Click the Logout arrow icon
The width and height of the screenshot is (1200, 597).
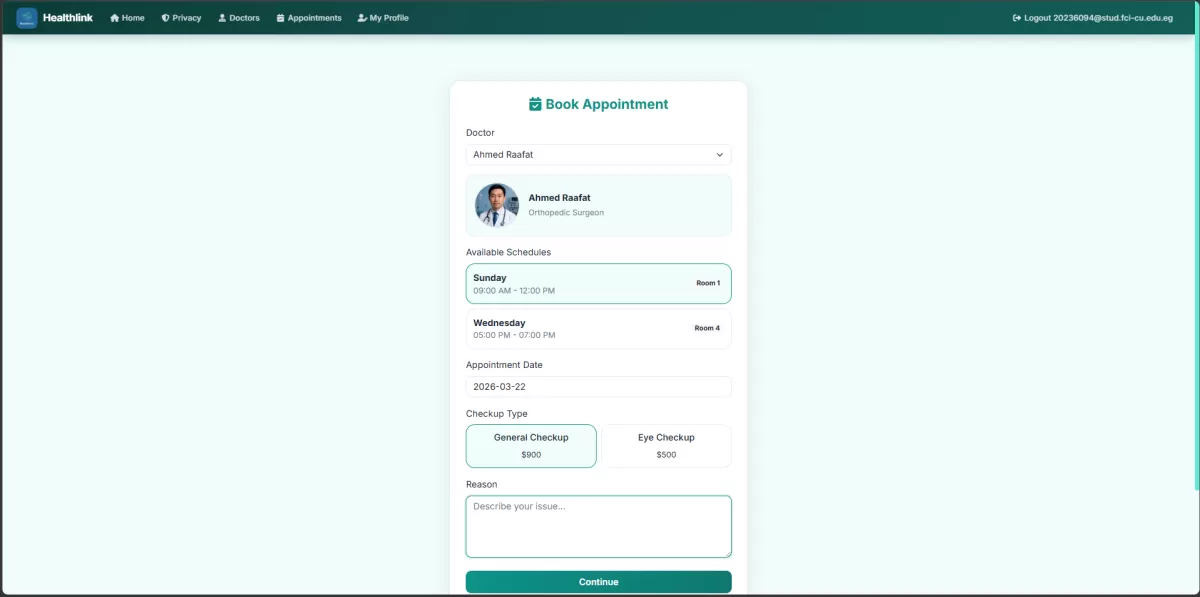click(1017, 18)
